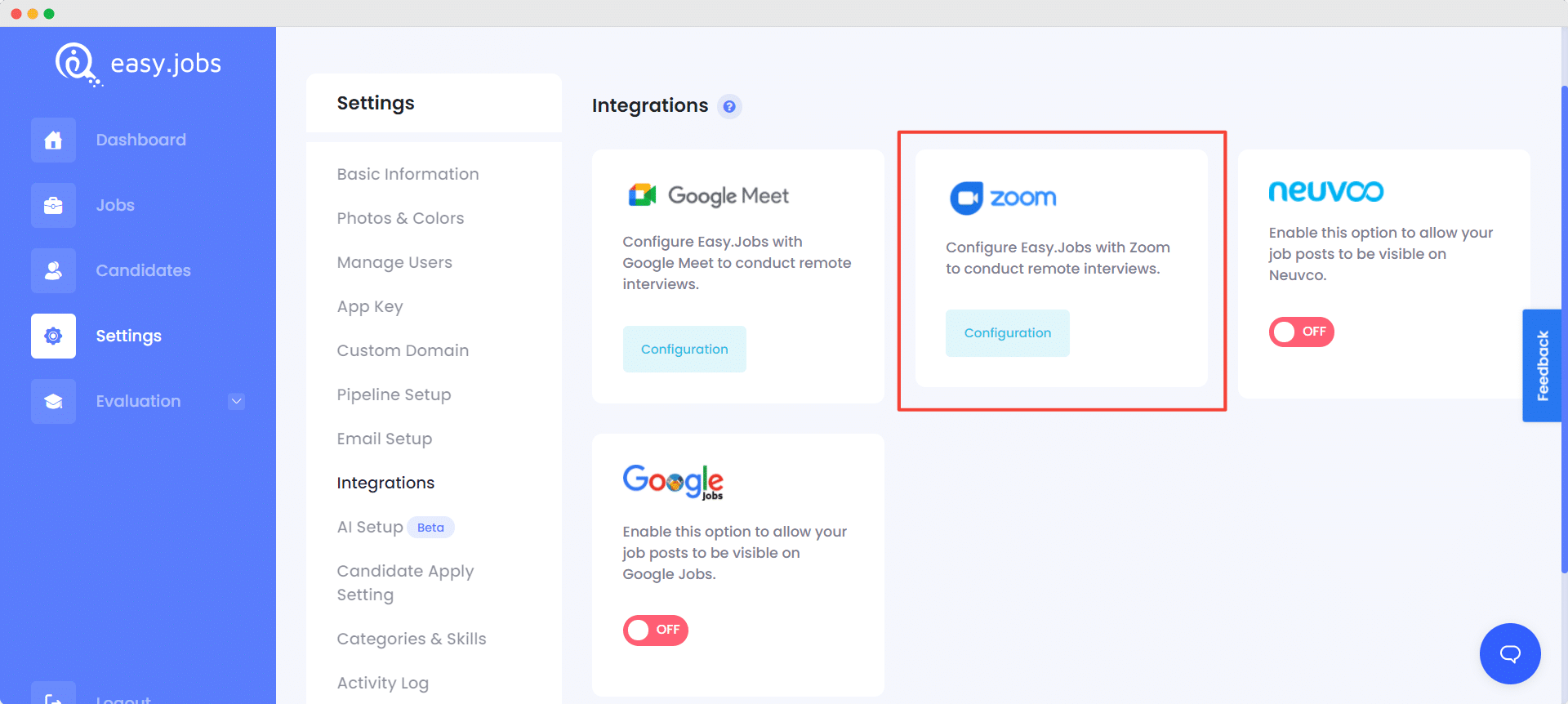
Task: Click the easy.jobs logo
Action: pos(138,64)
